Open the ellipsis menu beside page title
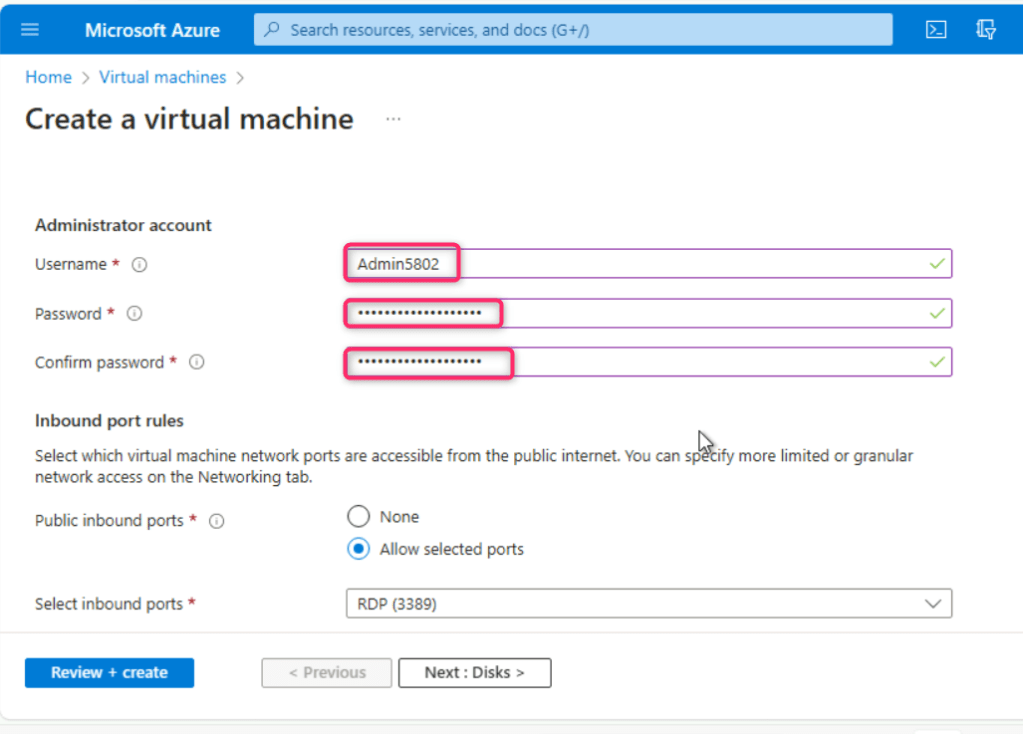Image resolution: width=1023 pixels, height=734 pixels. click(393, 119)
